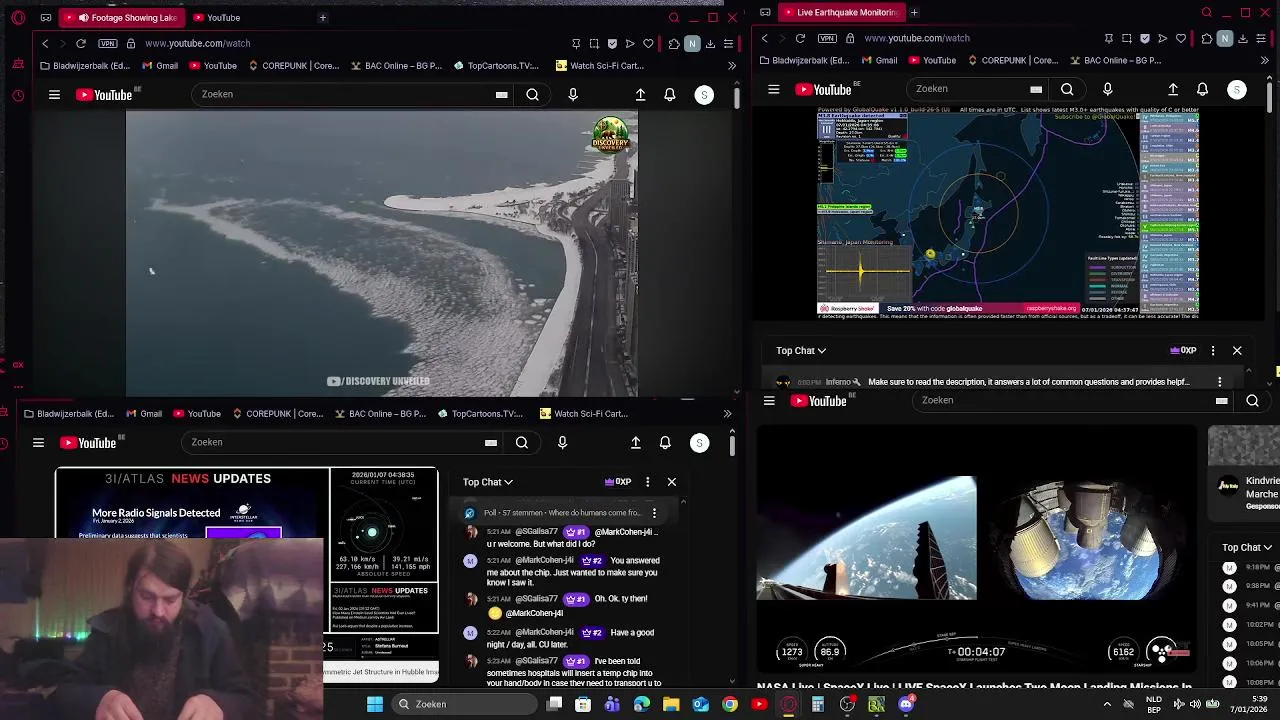Image resolution: width=1280 pixels, height=720 pixels.
Task: Open Discord from the taskbar
Action: click(906, 704)
